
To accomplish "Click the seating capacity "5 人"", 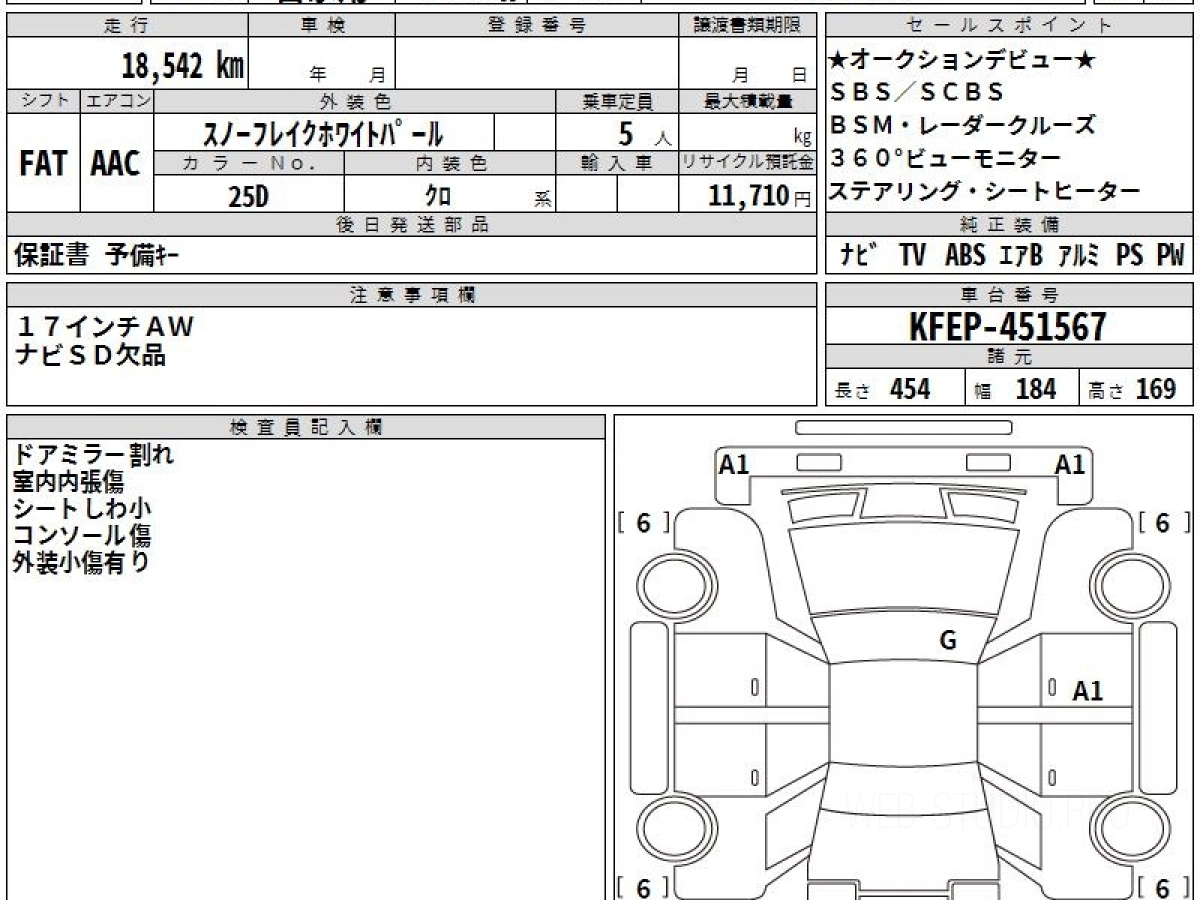I will 644,133.
